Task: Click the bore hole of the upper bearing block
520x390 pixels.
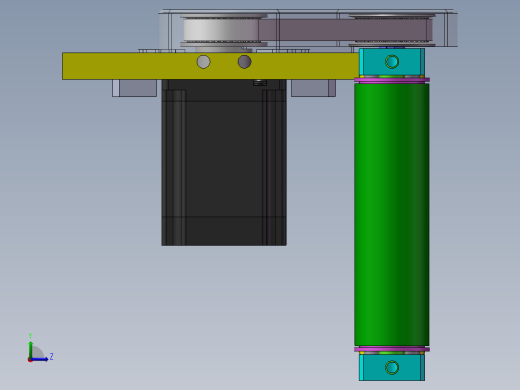Action: pyautogui.click(x=392, y=62)
